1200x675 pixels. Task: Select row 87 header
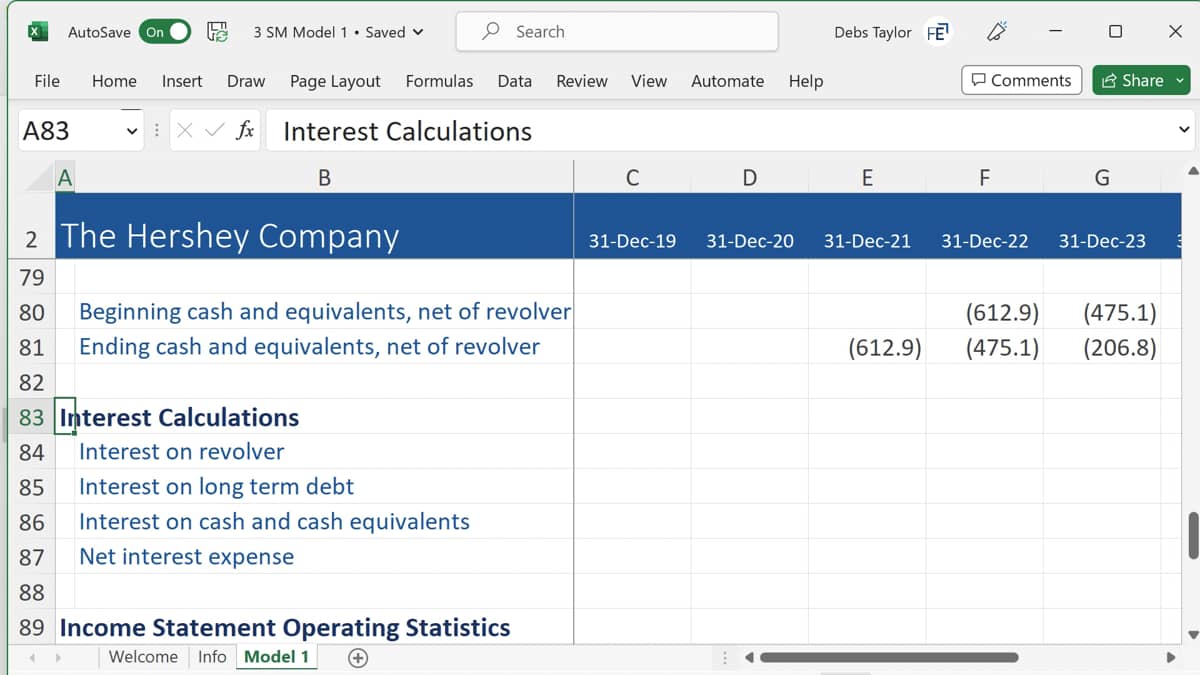pos(32,557)
